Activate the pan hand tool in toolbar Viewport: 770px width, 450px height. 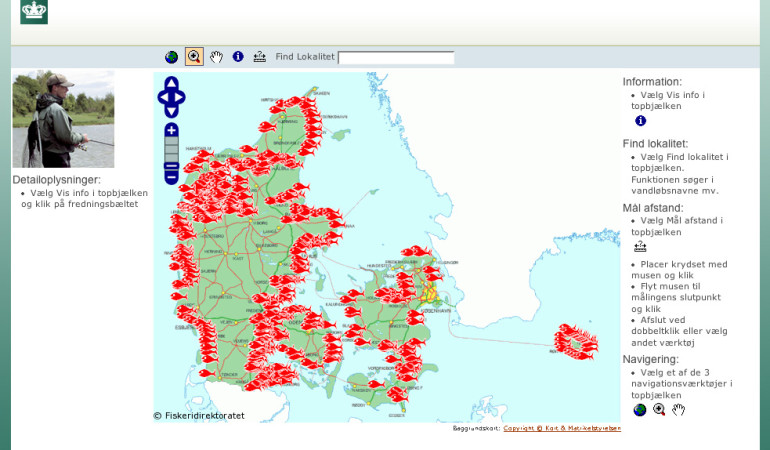coord(216,57)
